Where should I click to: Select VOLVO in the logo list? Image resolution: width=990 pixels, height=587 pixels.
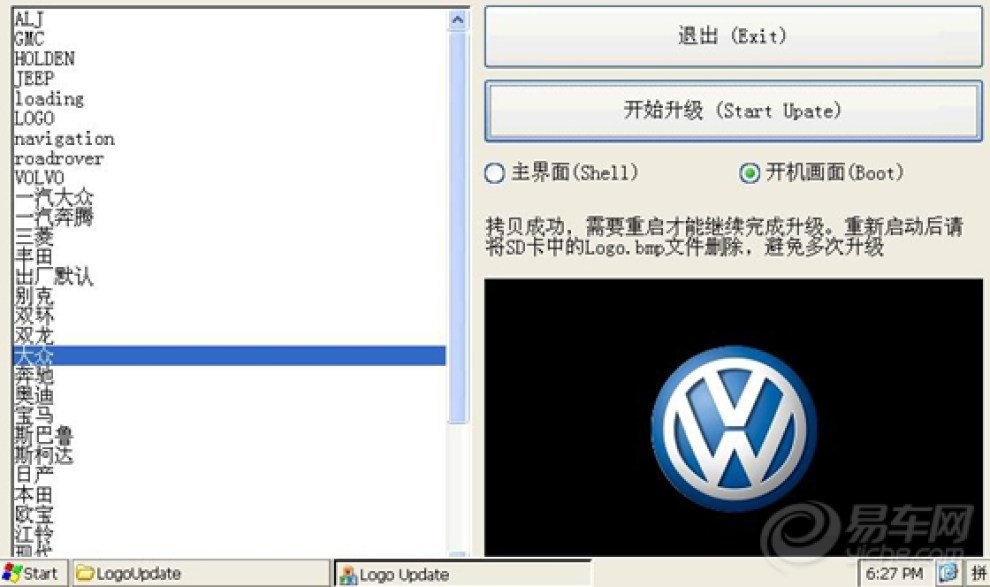[39, 178]
